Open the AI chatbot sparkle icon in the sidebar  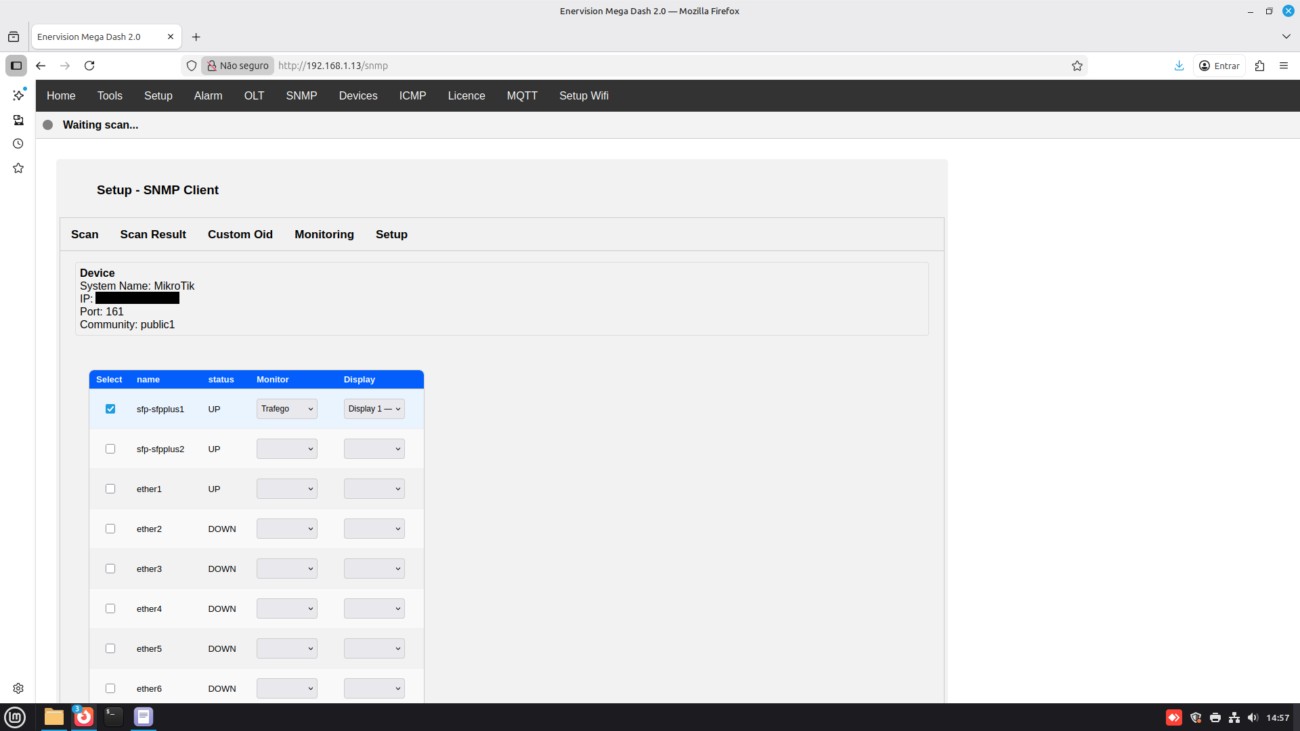click(18, 95)
